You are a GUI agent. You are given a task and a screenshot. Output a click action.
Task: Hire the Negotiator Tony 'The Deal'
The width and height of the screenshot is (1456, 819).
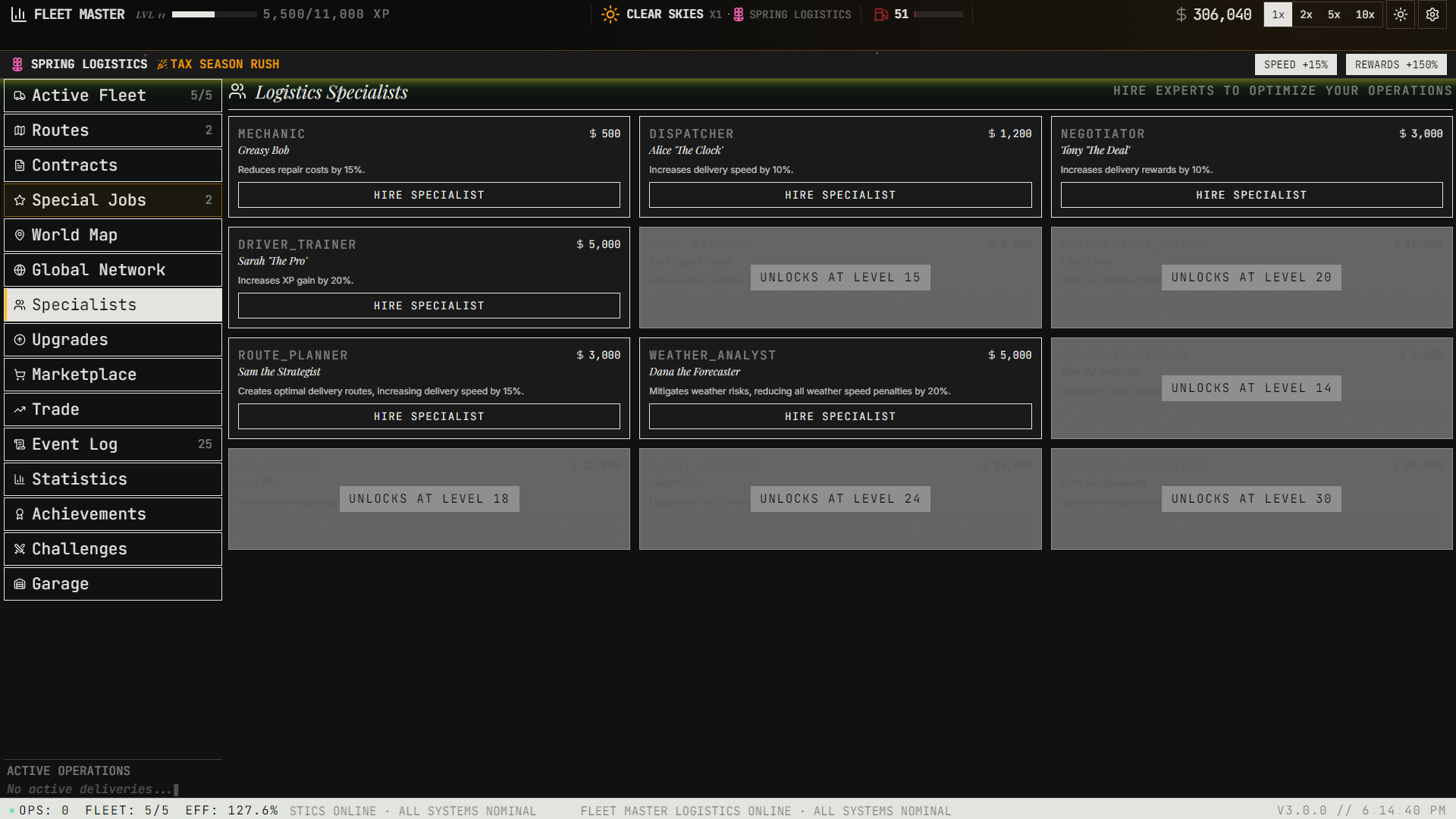1250,195
